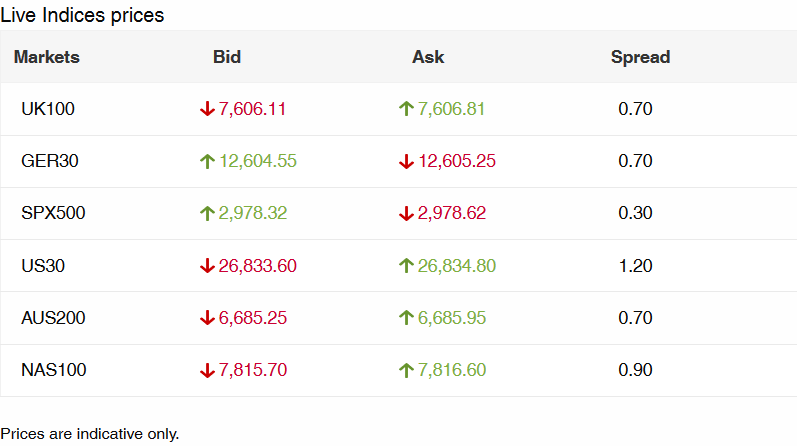Choose the US30 market name
This screenshot has width=797, height=446.
pyautogui.click(x=43, y=266)
